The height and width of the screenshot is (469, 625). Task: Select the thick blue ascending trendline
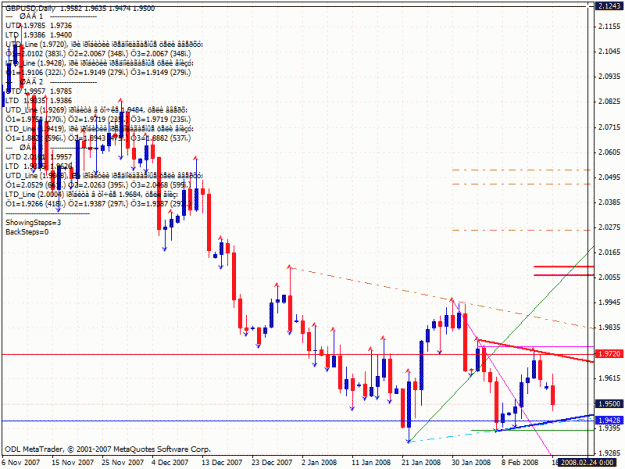(x=544, y=423)
